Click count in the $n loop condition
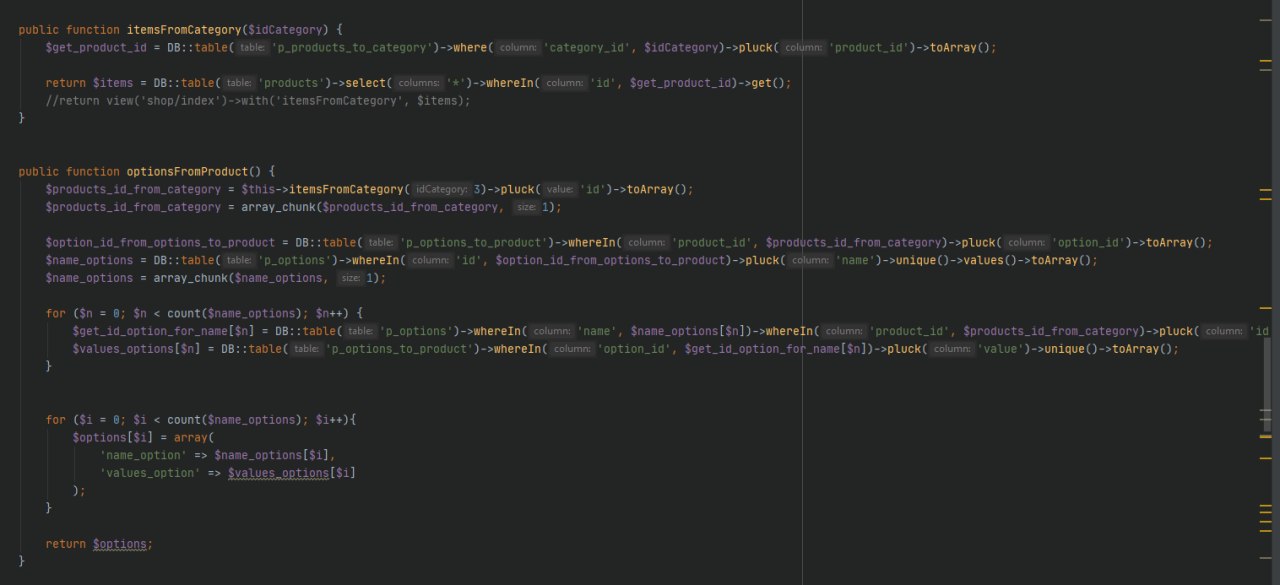Screen dimensions: 1280x585 (x=184, y=313)
